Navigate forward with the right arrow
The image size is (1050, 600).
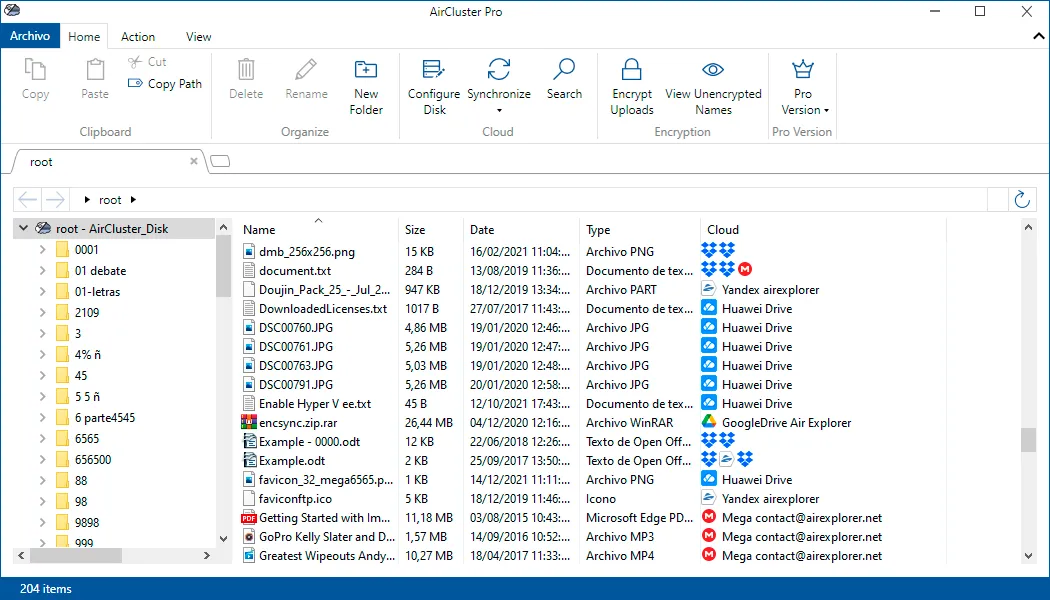(x=55, y=200)
